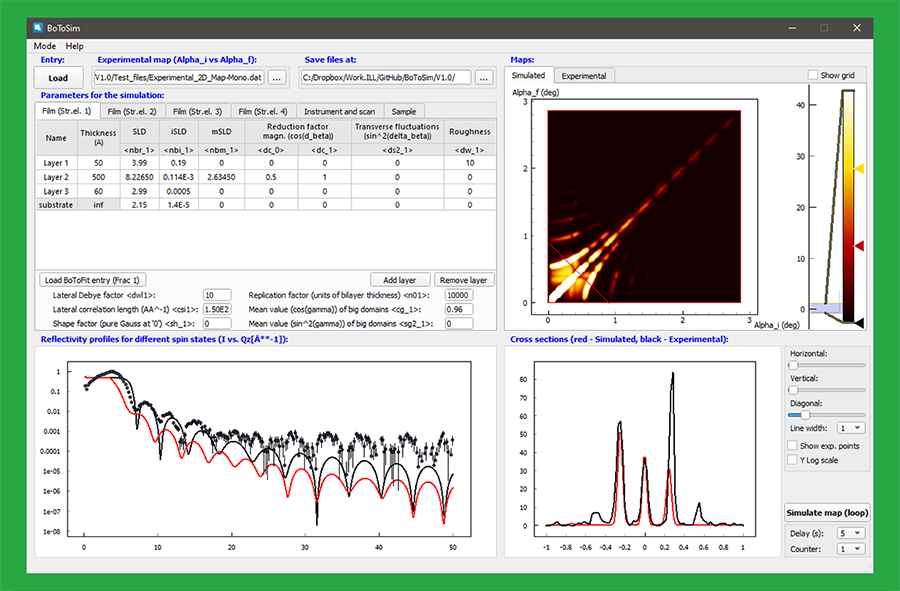Expand the Counter dropdown
This screenshot has height=591, width=900.
(850, 549)
